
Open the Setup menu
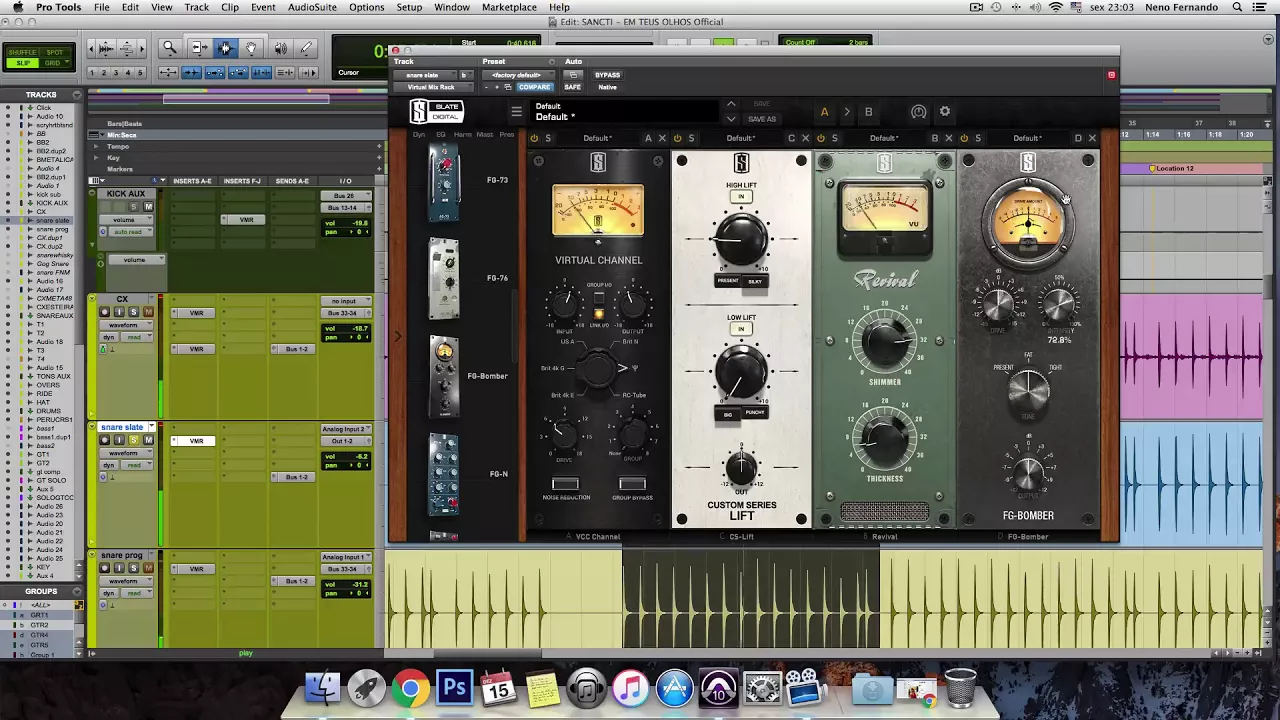[409, 7]
